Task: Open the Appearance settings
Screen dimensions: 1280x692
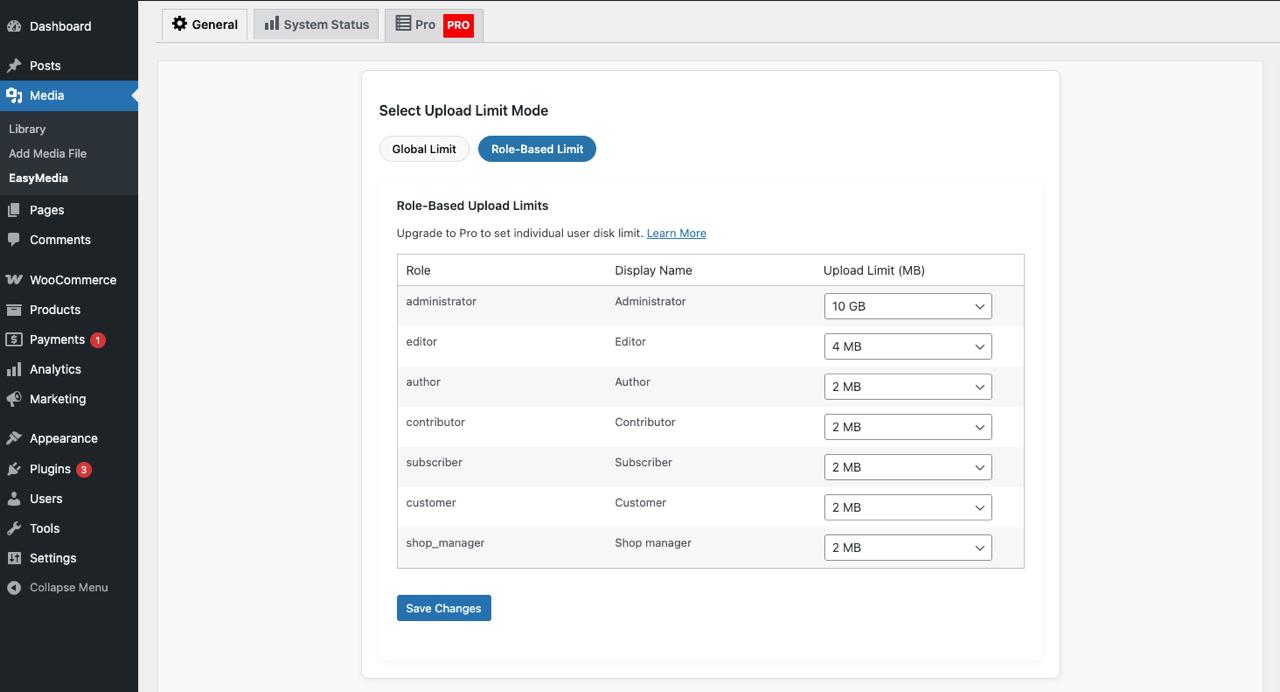Action: coord(64,437)
